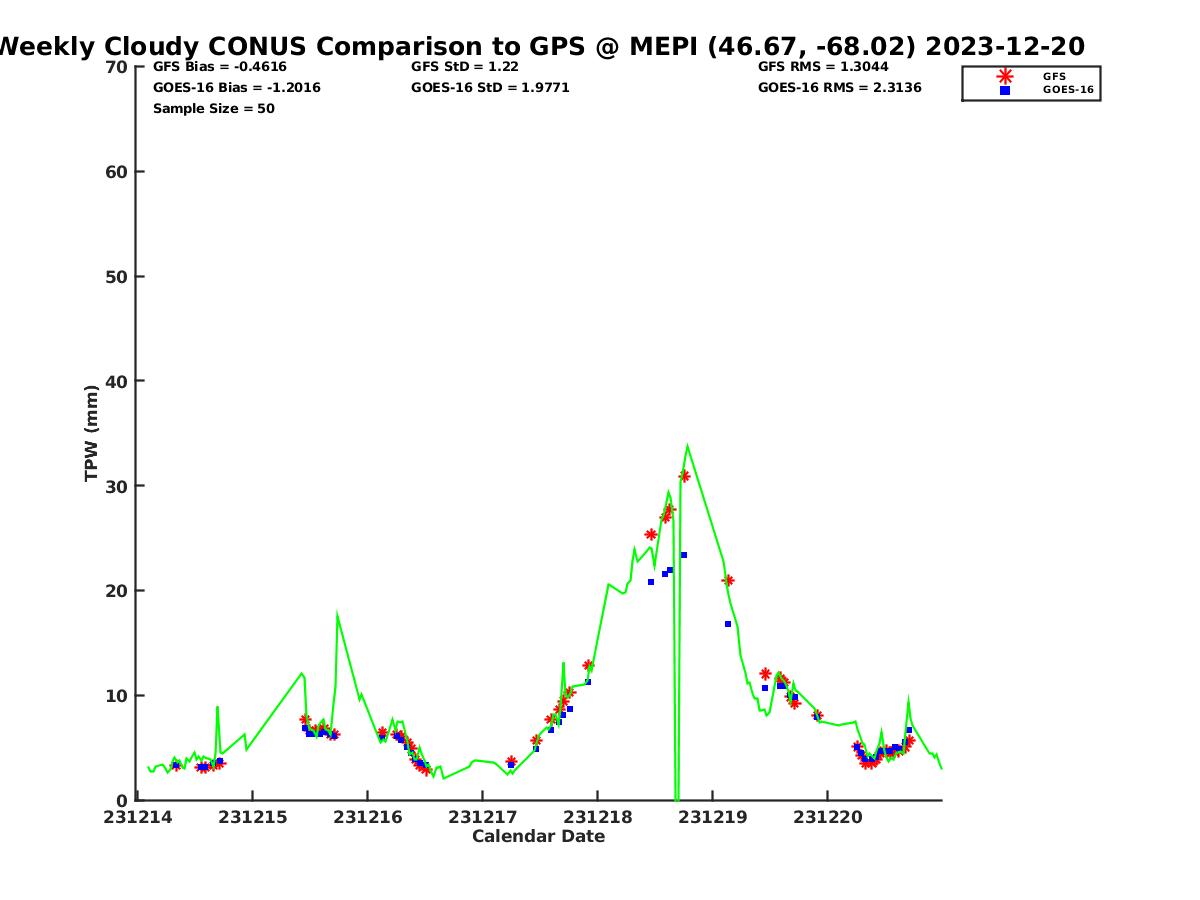Click the blue GOES-16 square in the legend
Screen dimensions: 1200x900
point(1005,90)
